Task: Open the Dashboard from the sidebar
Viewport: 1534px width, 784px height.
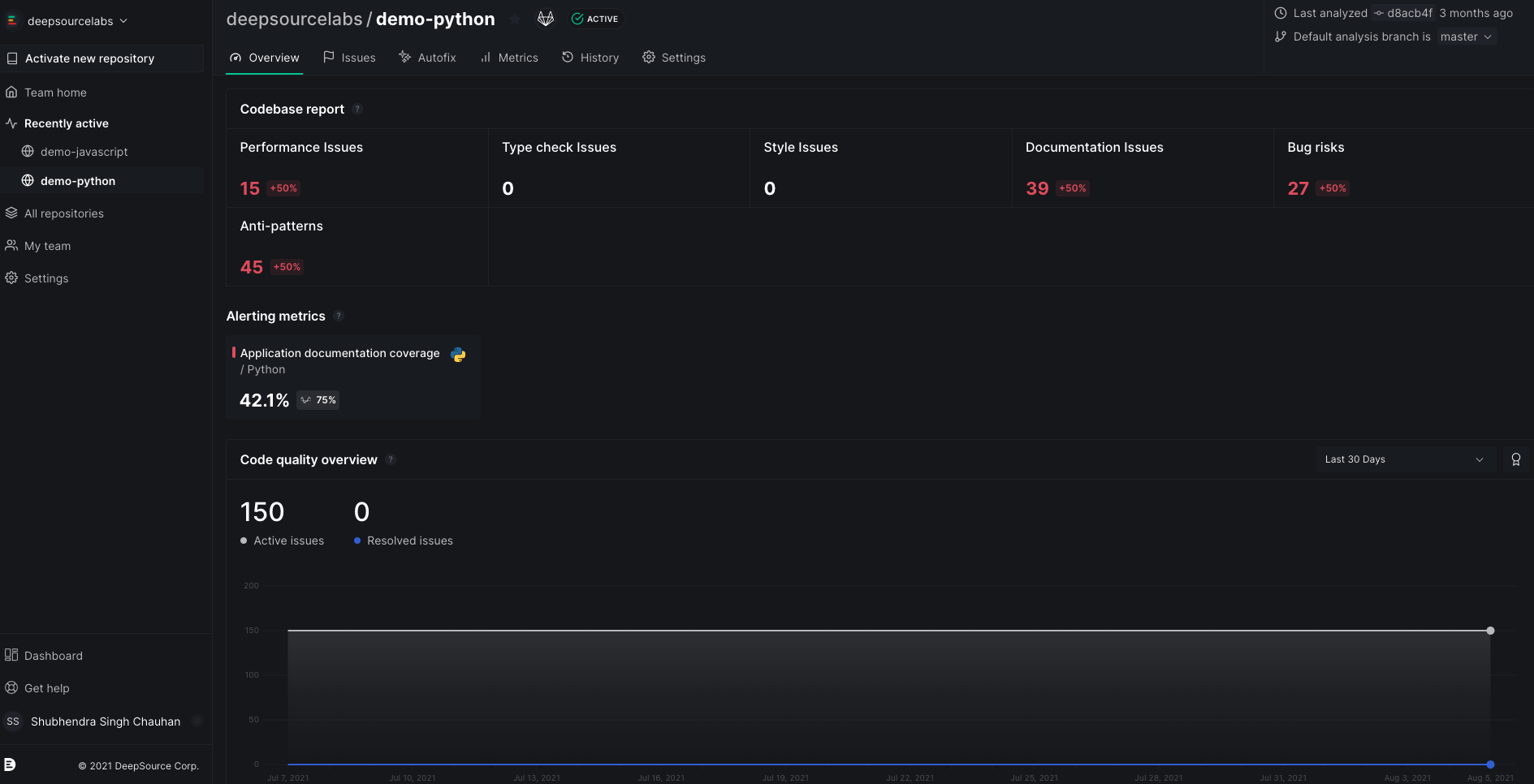Action: 54,656
